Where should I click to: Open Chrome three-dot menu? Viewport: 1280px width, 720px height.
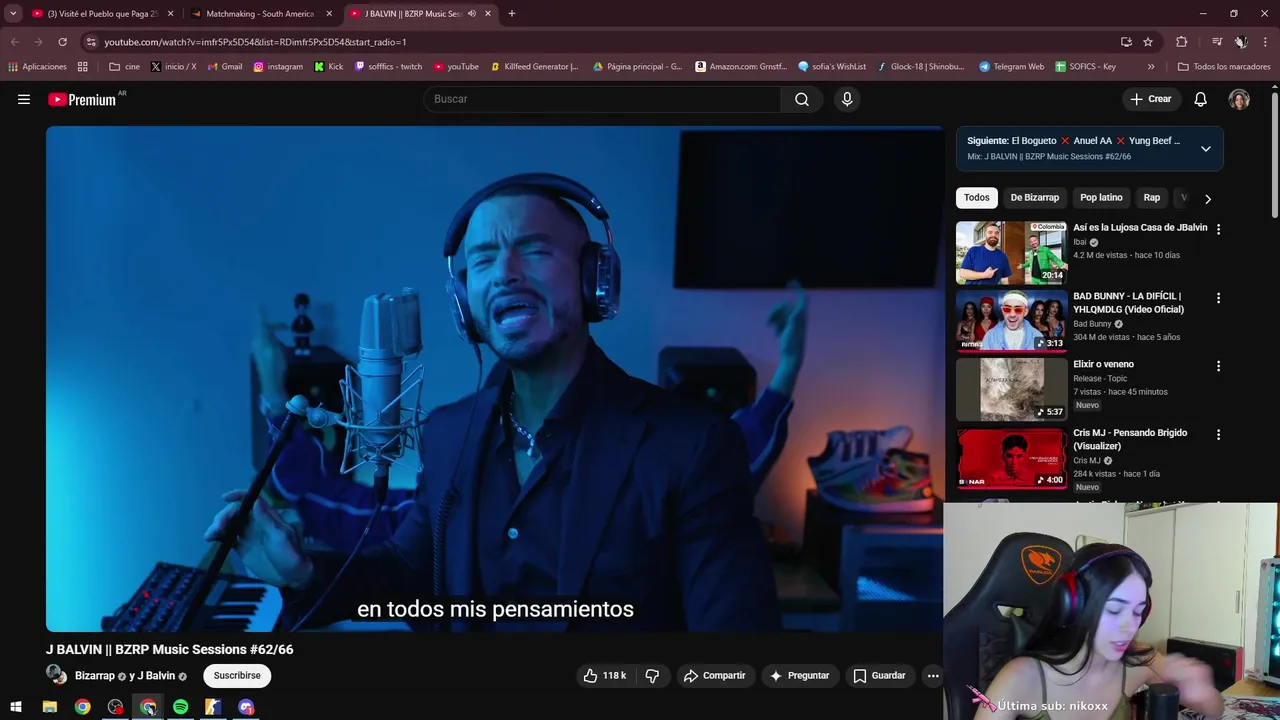tap(1265, 42)
